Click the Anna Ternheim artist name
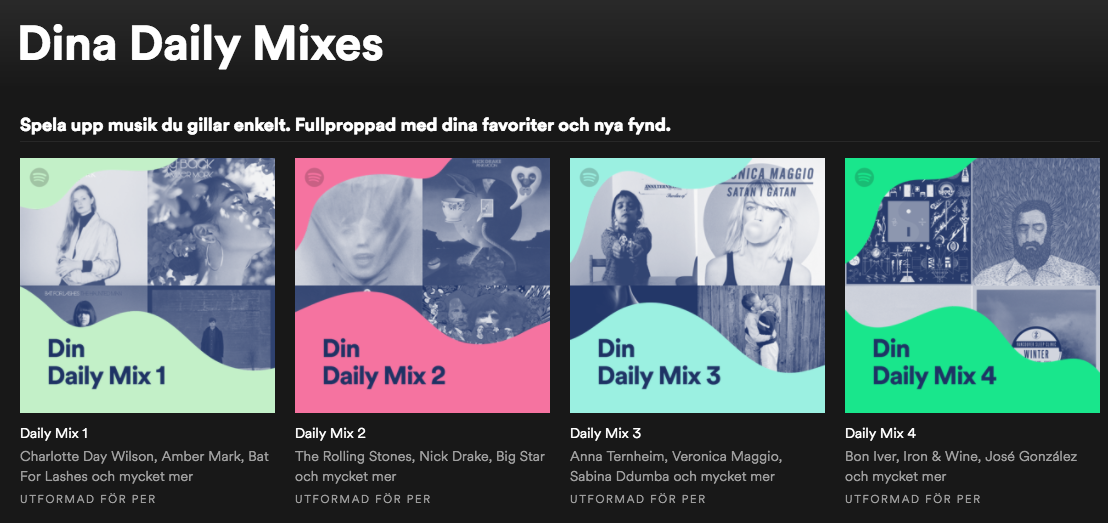The image size is (1108, 523). pyautogui.click(x=618, y=456)
